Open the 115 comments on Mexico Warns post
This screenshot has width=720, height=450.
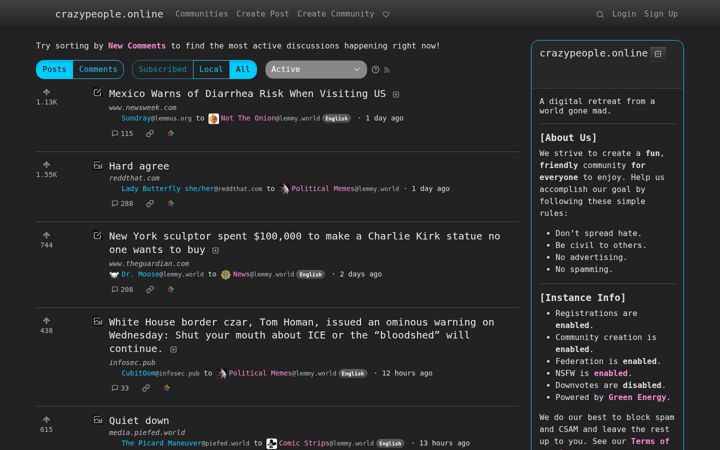coord(122,134)
